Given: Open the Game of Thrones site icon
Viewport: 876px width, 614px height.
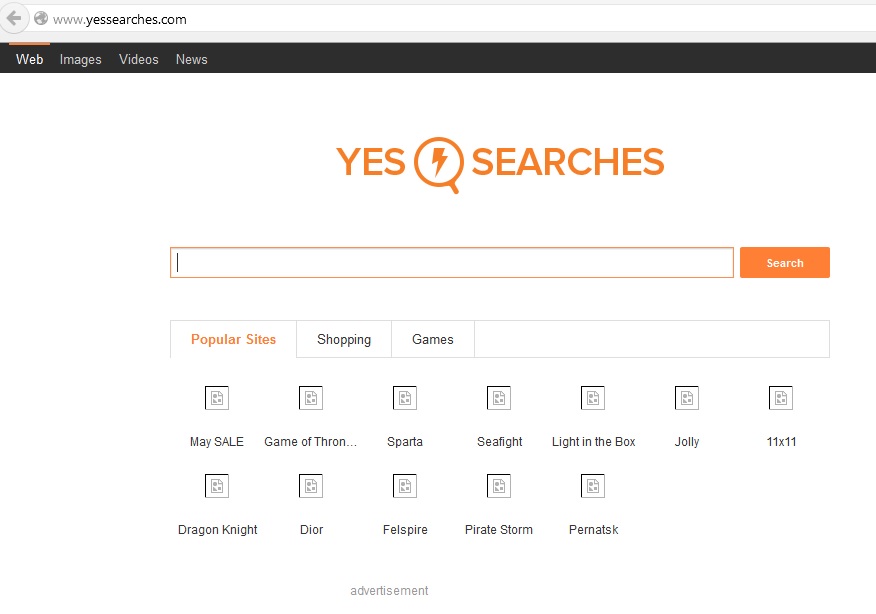Looking at the screenshot, I should pos(311,398).
